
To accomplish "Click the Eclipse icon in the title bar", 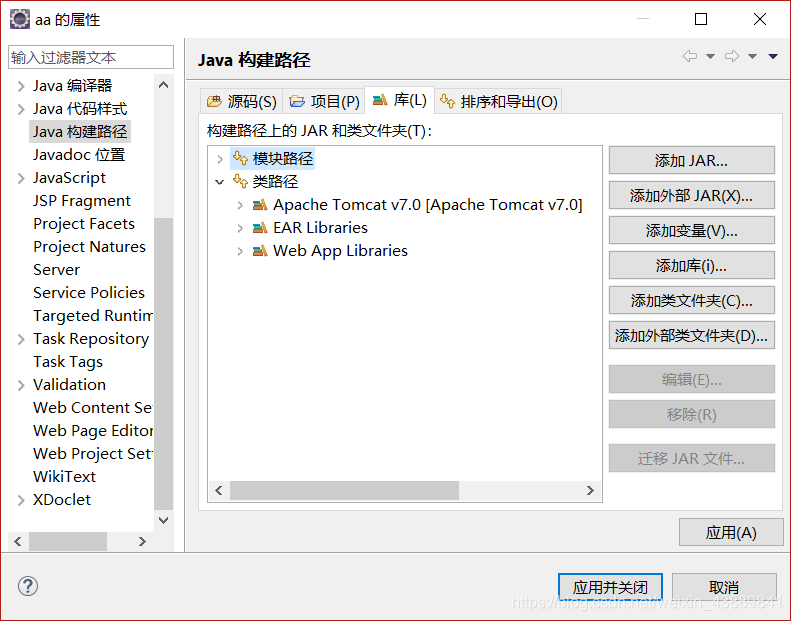I will point(20,19).
